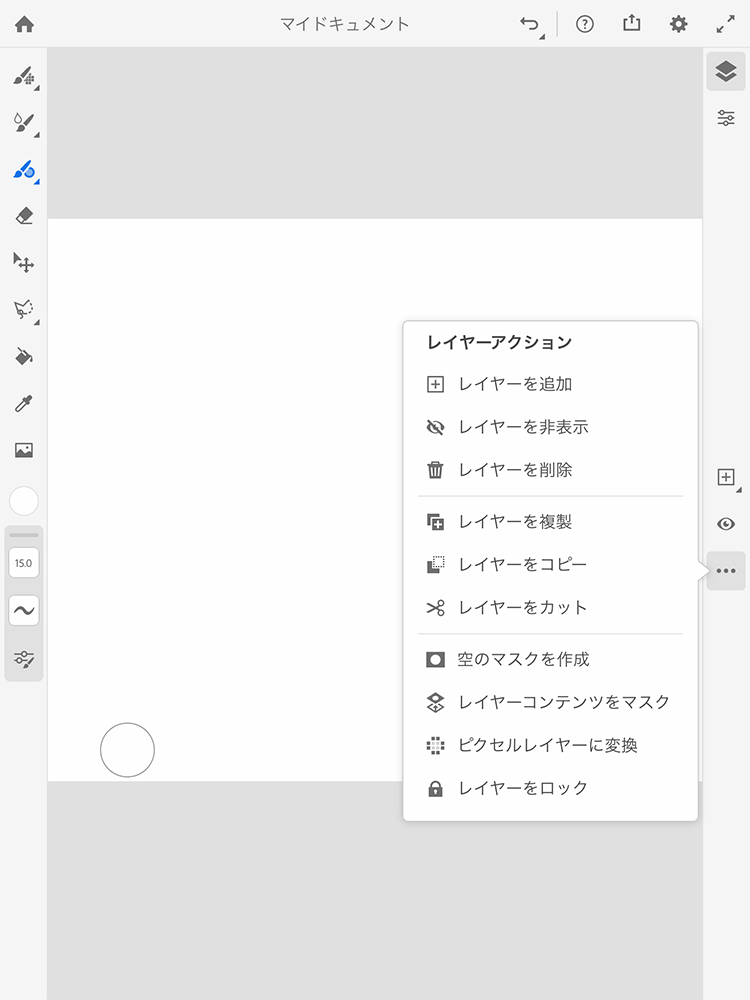Toggle layer visibility eye icon
The image size is (750, 1000).
pos(726,524)
